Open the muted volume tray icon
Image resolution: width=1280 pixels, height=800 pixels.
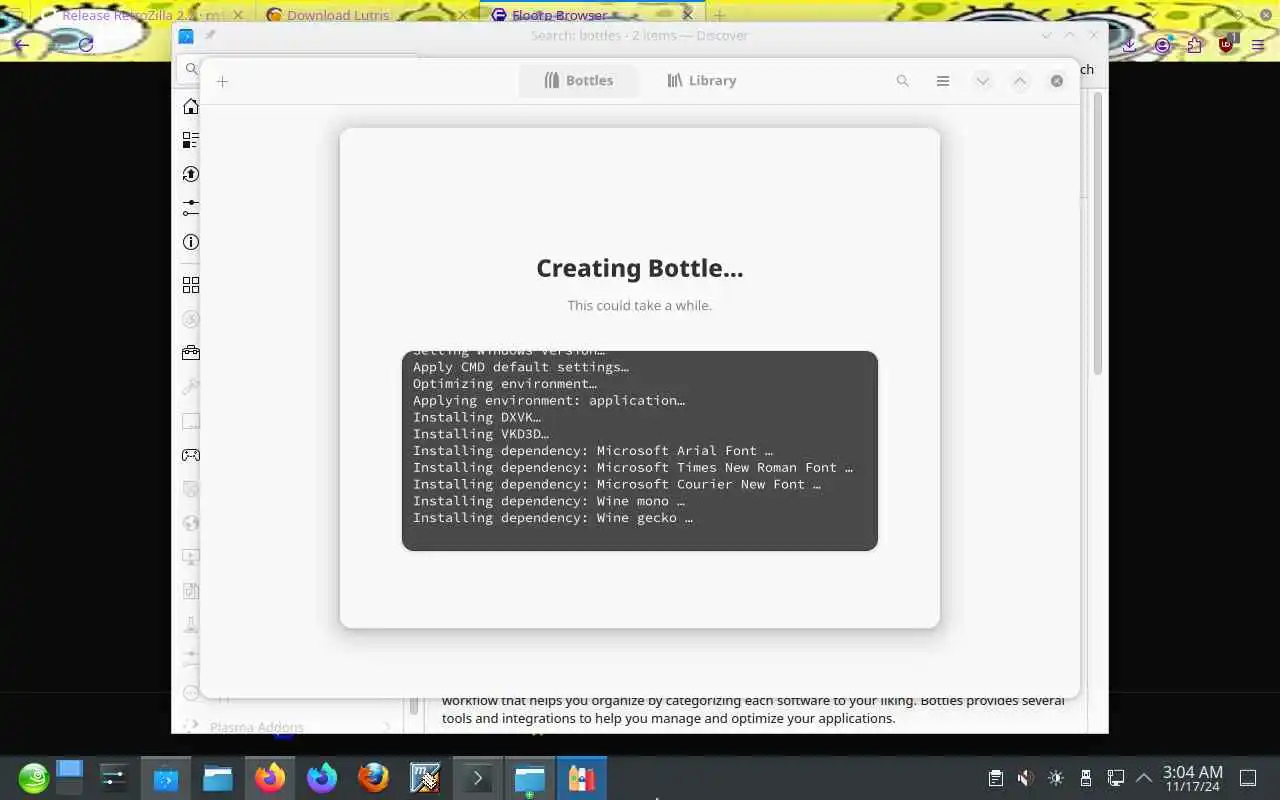click(x=1025, y=777)
